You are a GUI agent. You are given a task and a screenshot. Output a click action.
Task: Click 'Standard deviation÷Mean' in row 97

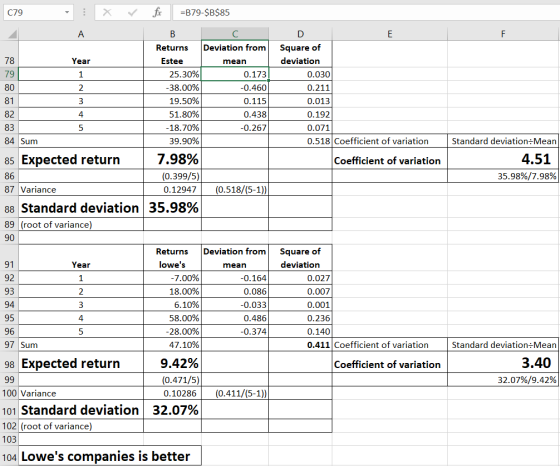tap(503, 345)
